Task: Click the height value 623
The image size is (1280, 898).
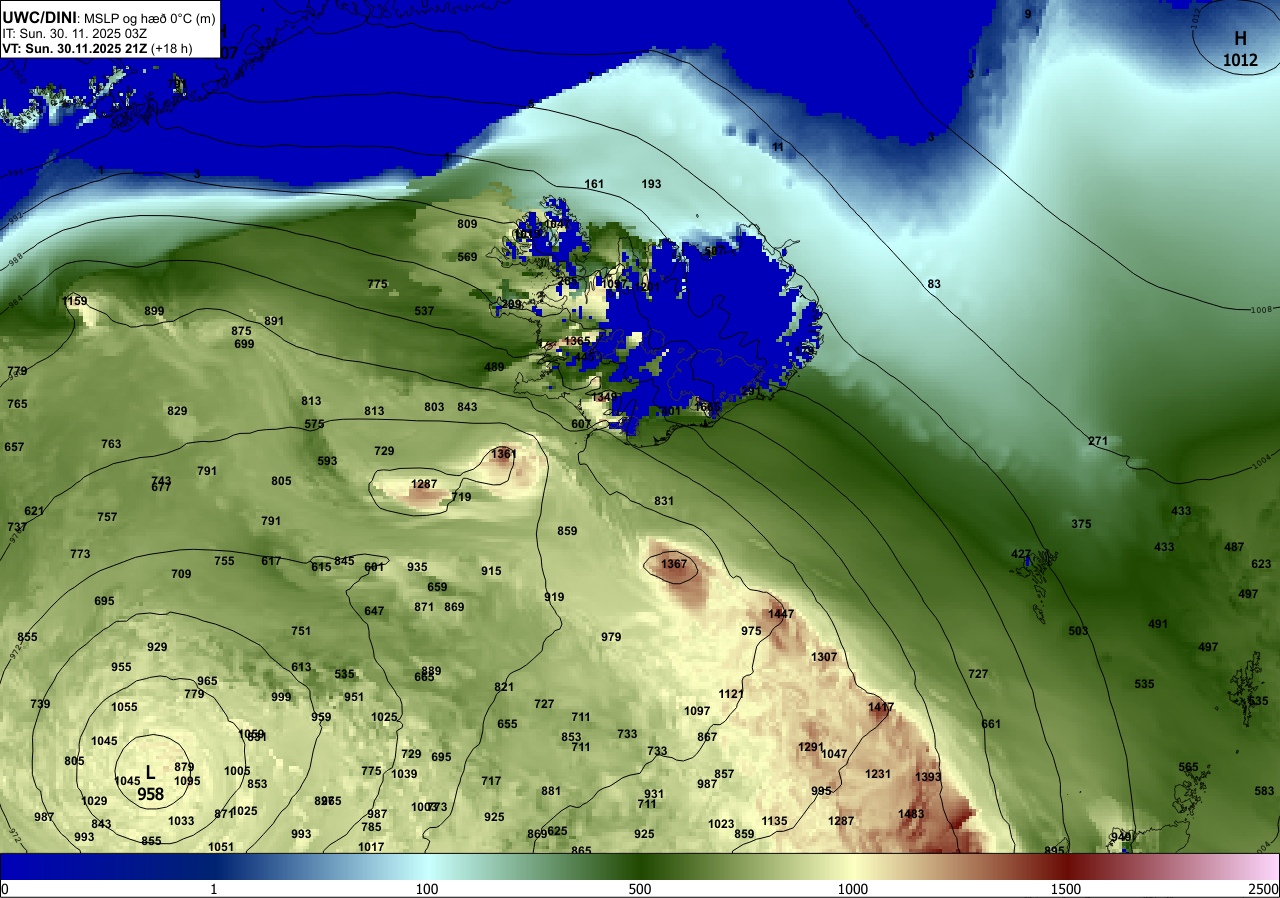Action: coord(1261,564)
